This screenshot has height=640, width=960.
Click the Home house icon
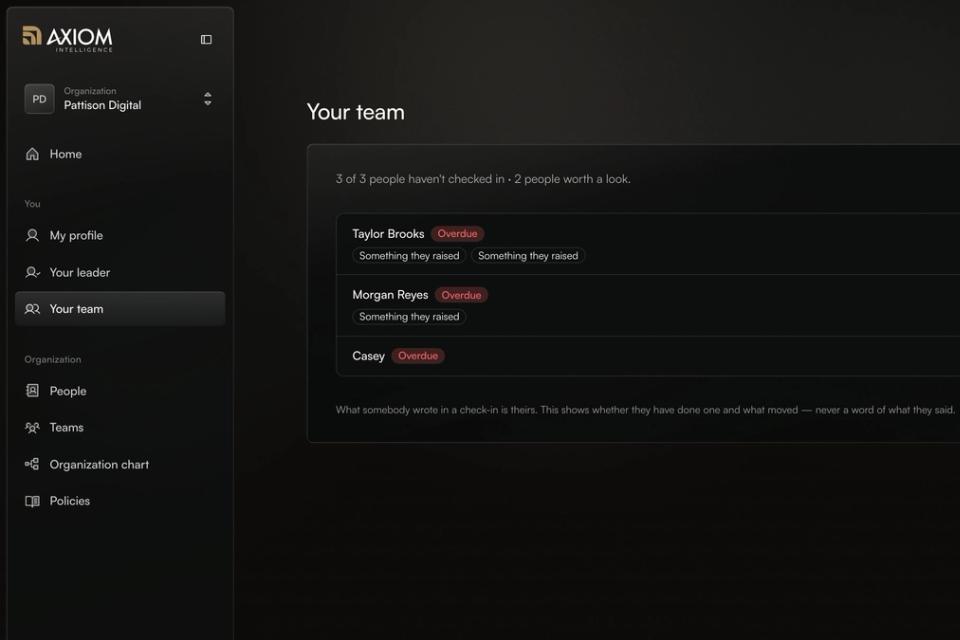[x=32, y=154]
